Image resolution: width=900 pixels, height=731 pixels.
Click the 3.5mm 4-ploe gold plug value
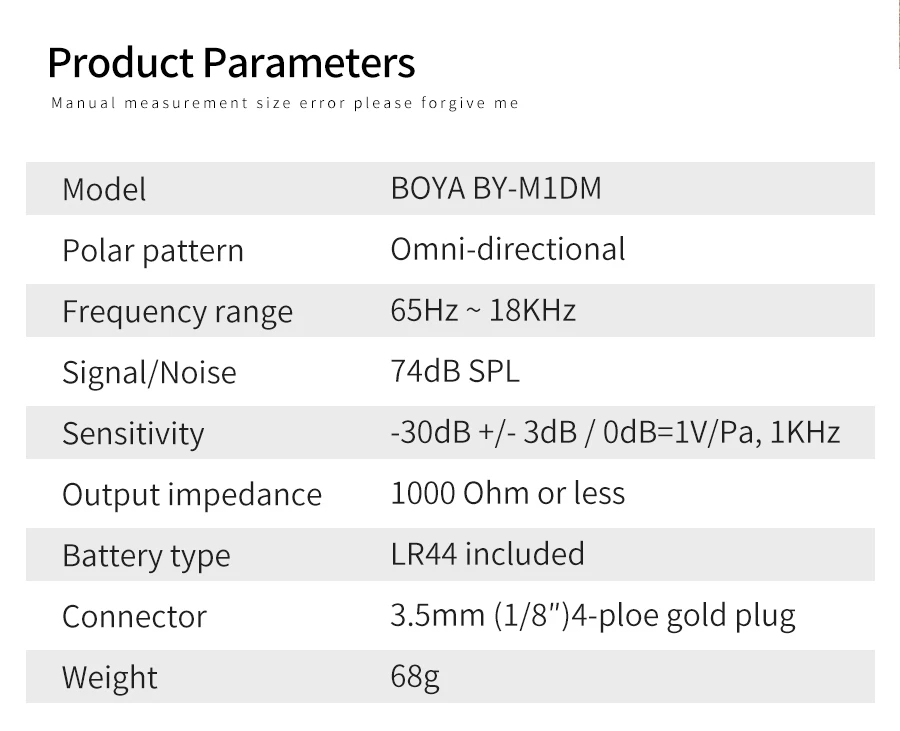(x=593, y=616)
